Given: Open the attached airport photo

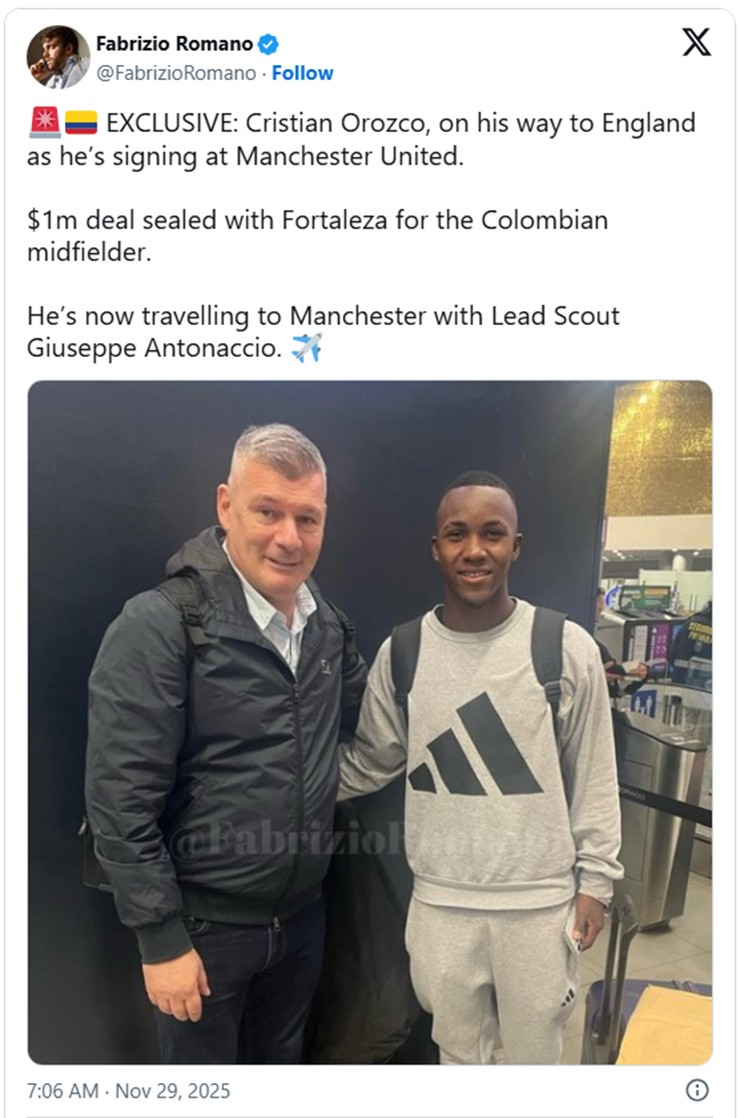Looking at the screenshot, I should pos(369,721).
